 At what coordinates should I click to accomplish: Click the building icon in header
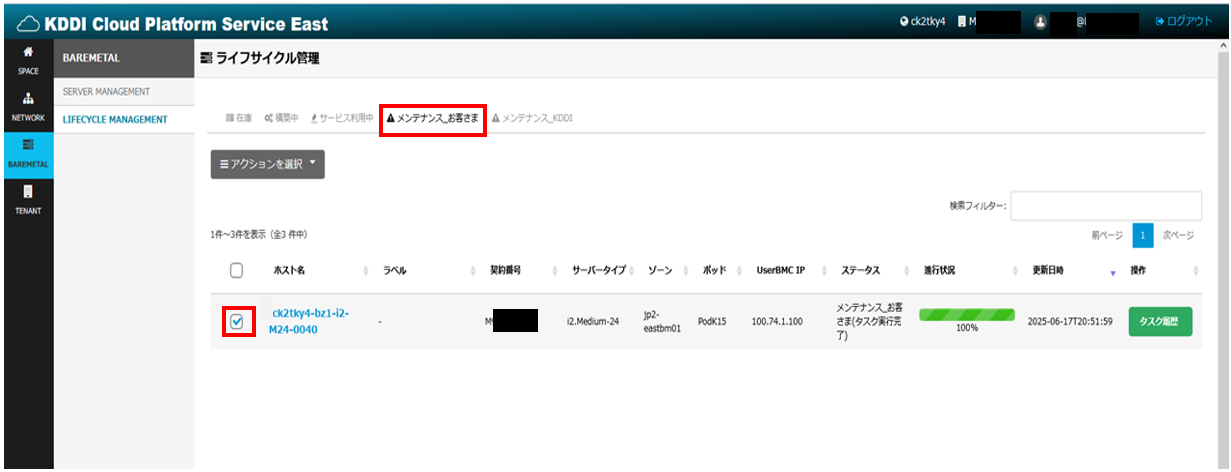tap(962, 21)
